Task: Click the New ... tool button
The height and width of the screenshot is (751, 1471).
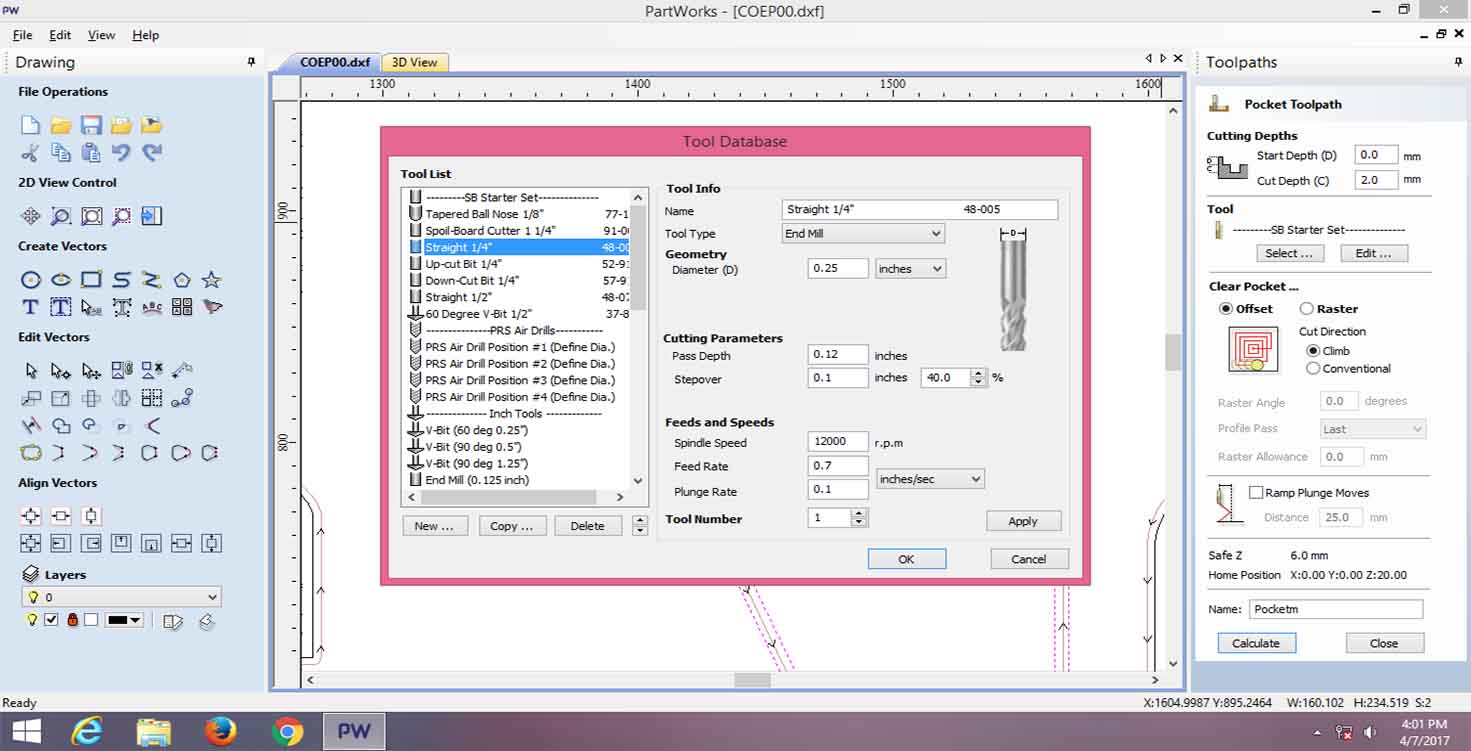Action: point(434,526)
